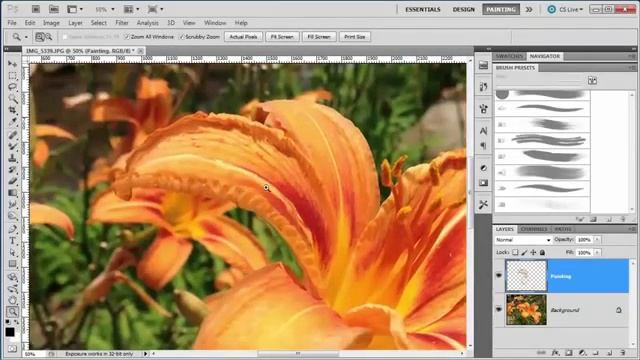The image size is (640, 360).
Task: Hide the Painting layer via eye icon
Action: pos(499,276)
